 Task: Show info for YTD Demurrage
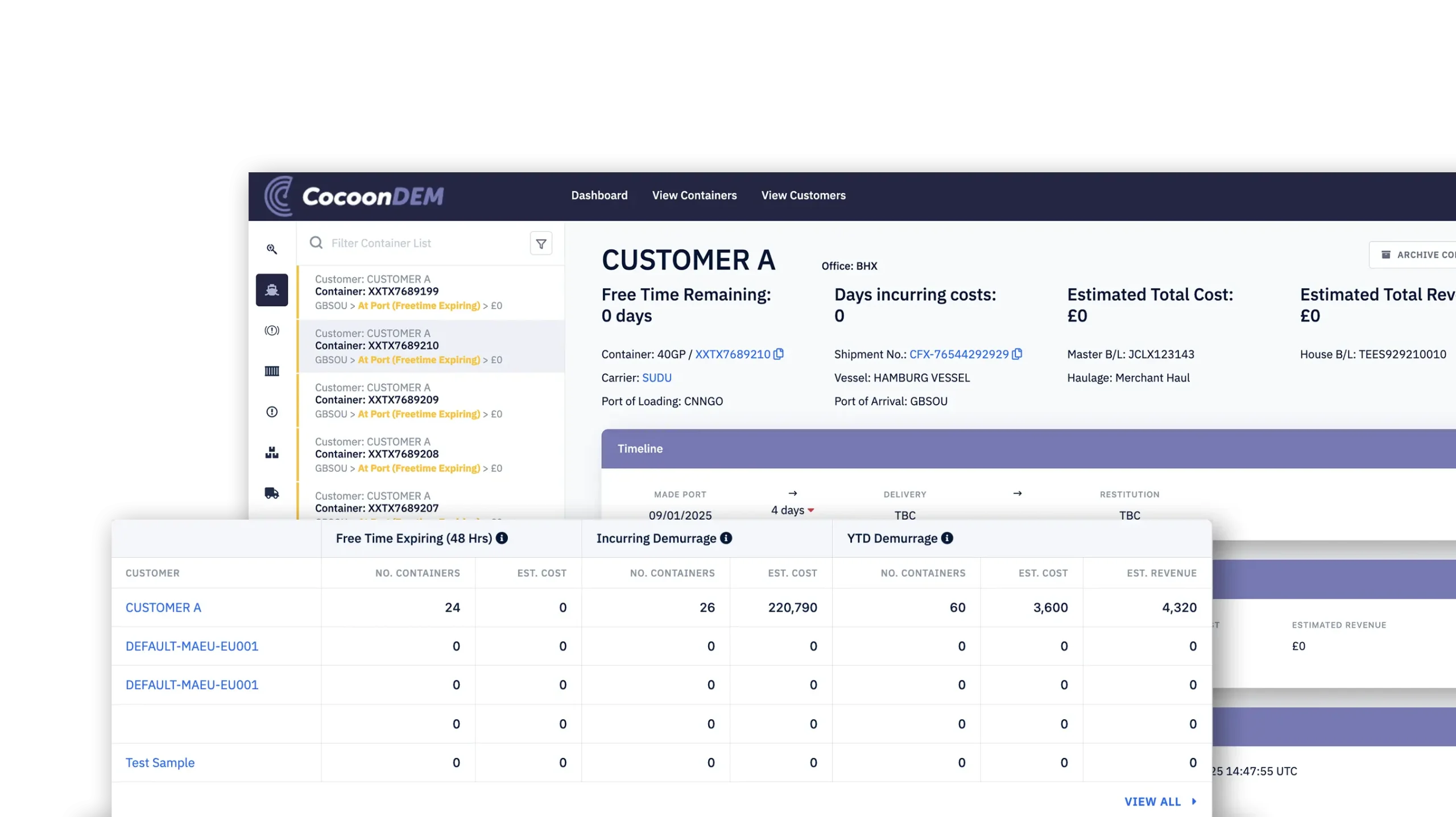pos(947,538)
